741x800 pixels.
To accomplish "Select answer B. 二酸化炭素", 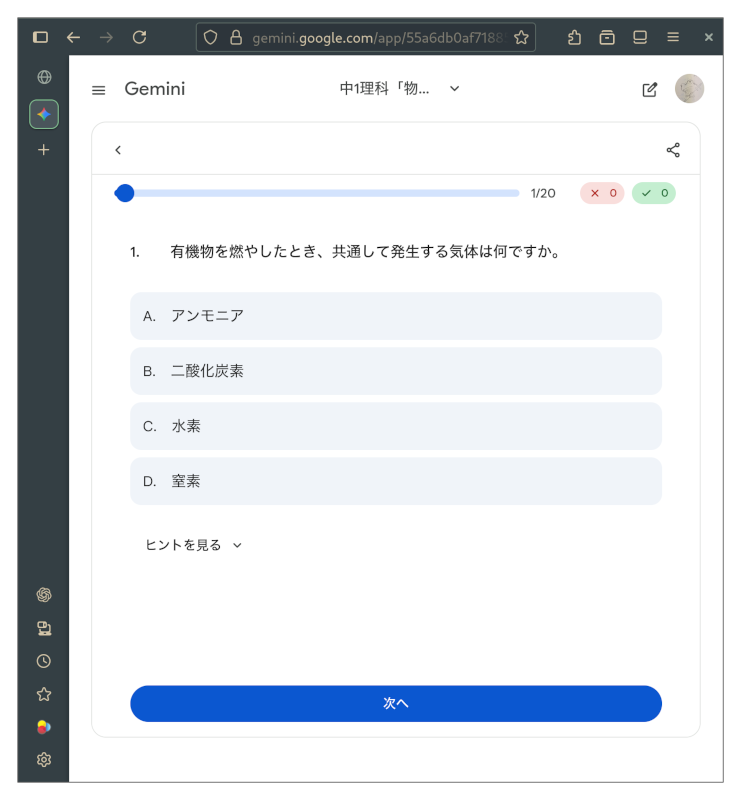I will [x=395, y=371].
